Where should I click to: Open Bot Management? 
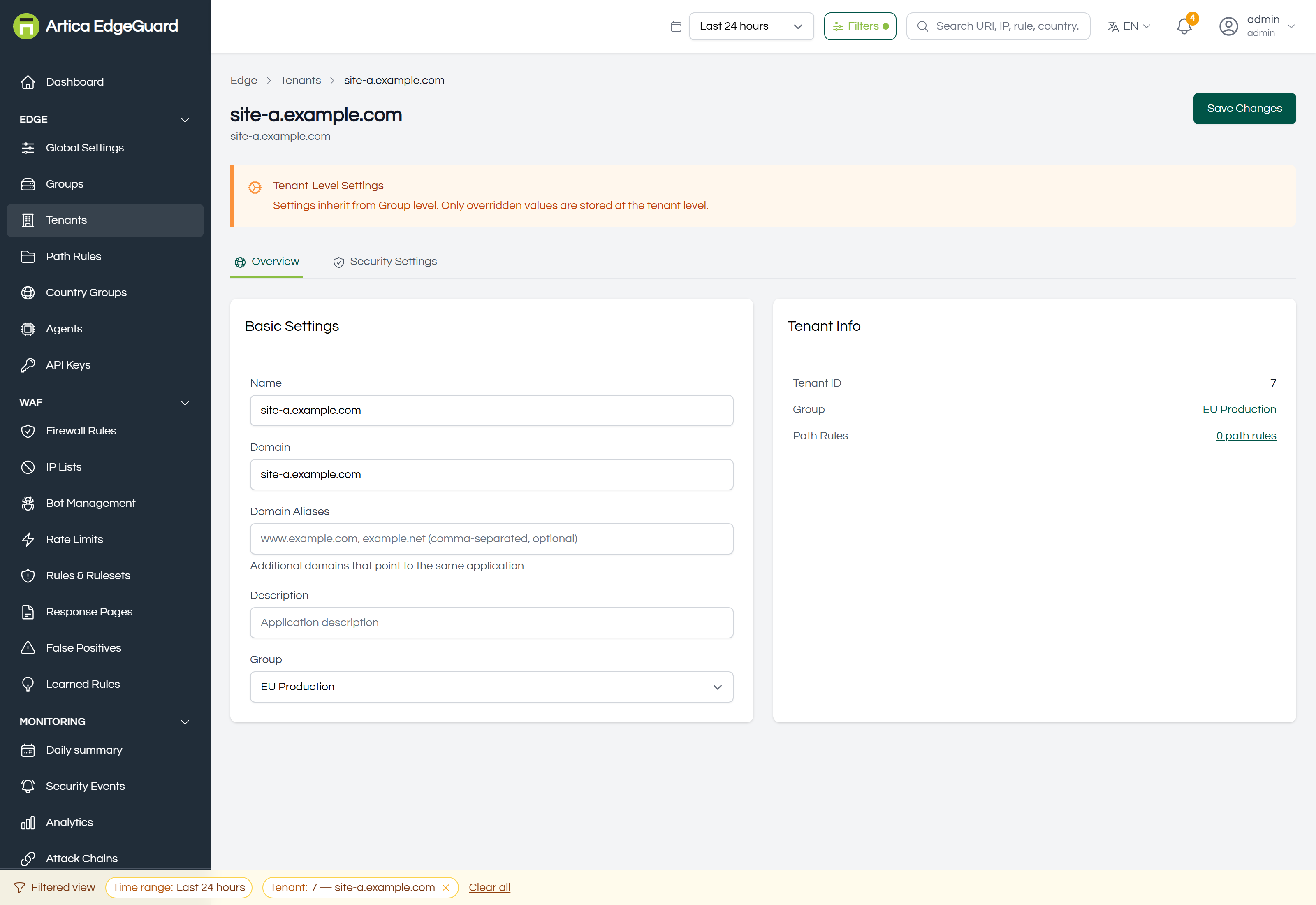105,504
